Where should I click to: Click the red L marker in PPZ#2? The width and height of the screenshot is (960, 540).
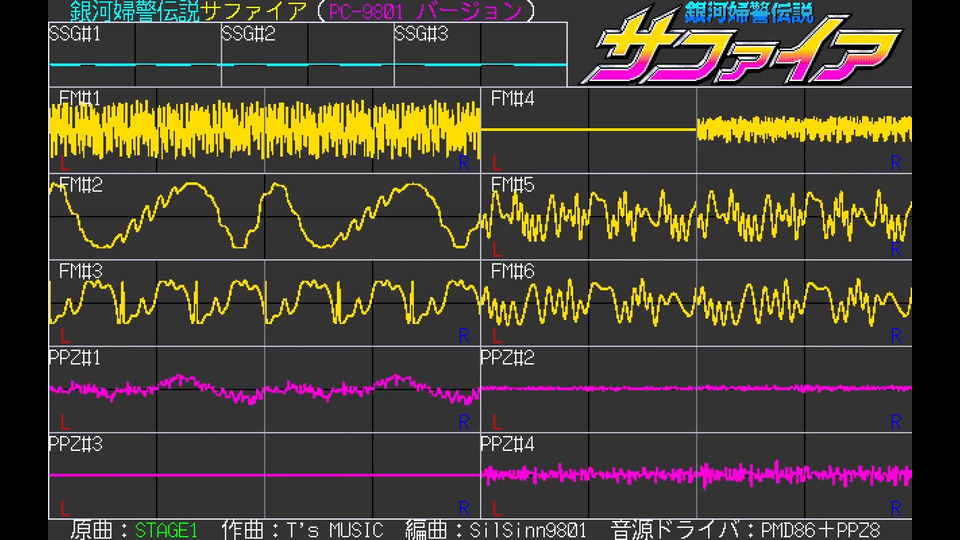[x=497, y=422]
